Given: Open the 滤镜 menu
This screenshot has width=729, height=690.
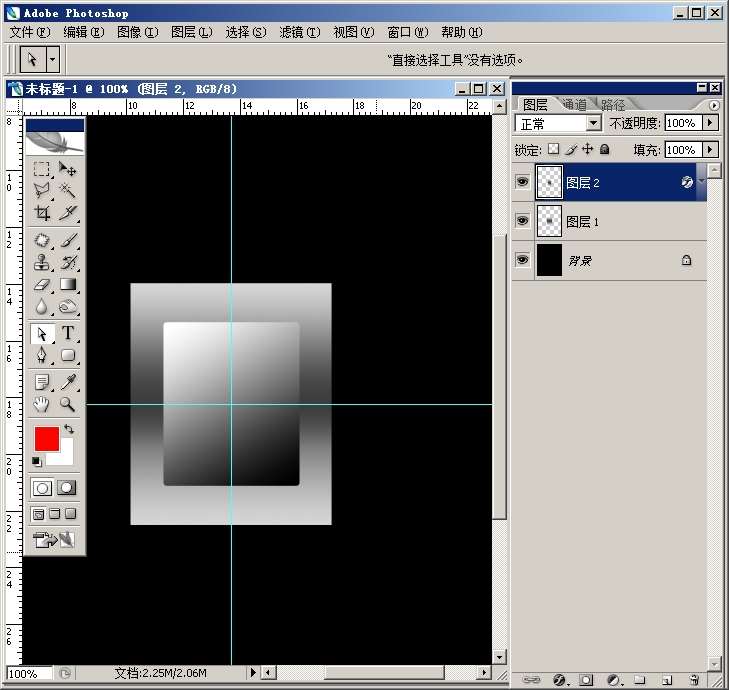Looking at the screenshot, I should click(x=299, y=32).
